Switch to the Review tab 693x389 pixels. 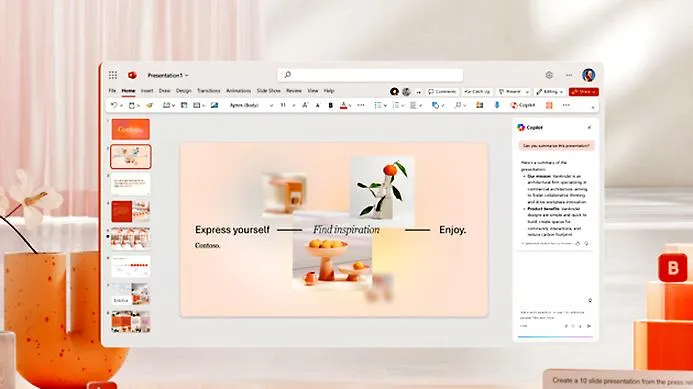coord(293,91)
